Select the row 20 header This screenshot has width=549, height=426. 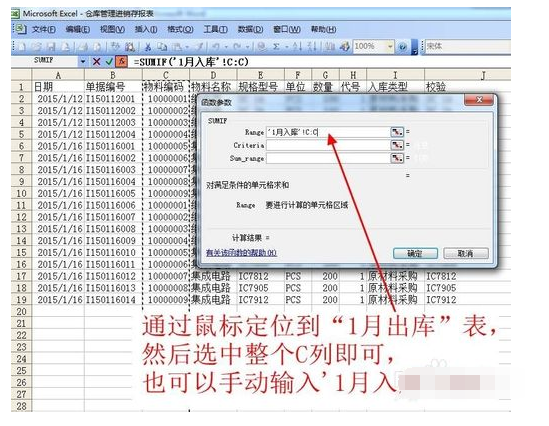tap(21, 311)
